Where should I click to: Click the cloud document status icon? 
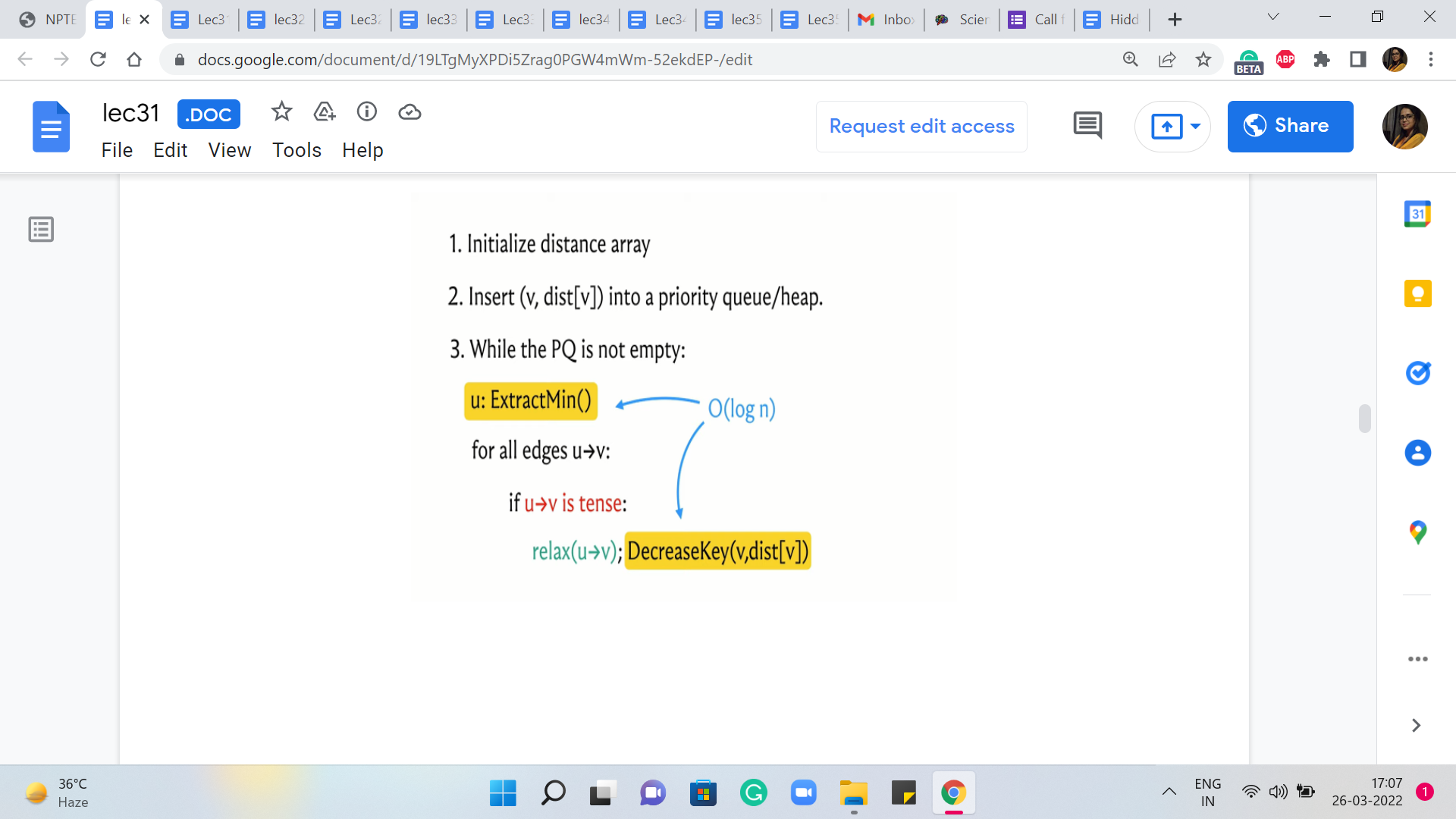[x=409, y=112]
